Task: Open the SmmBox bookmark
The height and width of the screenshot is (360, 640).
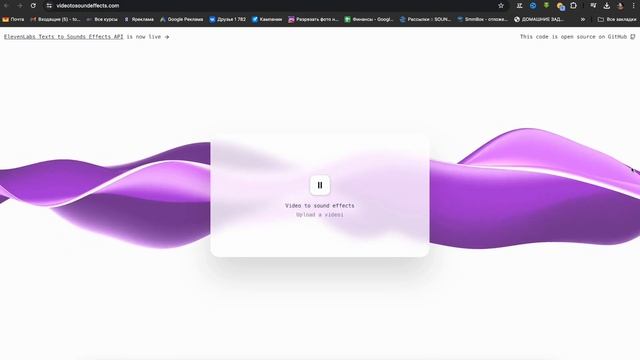Action: pyautogui.click(x=482, y=19)
